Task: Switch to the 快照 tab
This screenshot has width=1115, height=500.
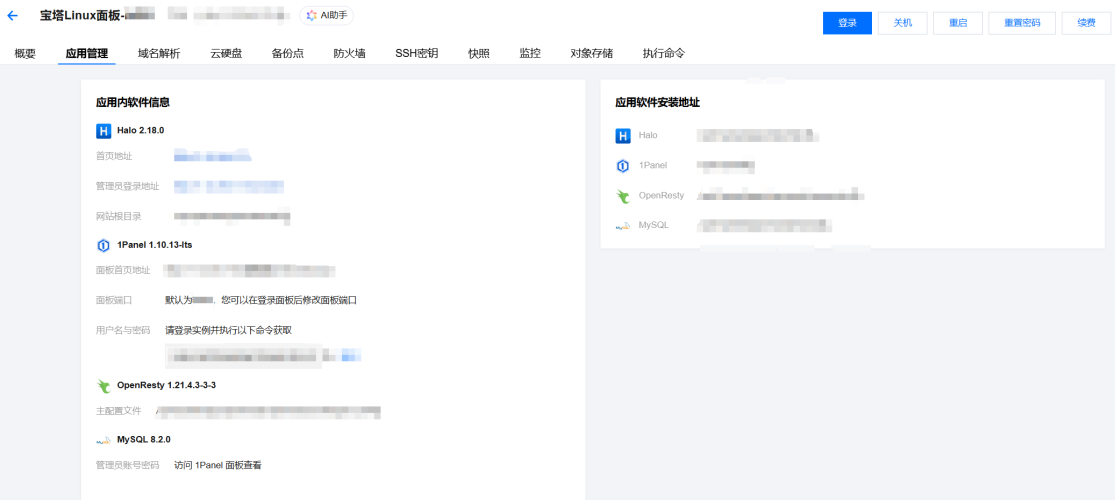Action: pyautogui.click(x=479, y=53)
